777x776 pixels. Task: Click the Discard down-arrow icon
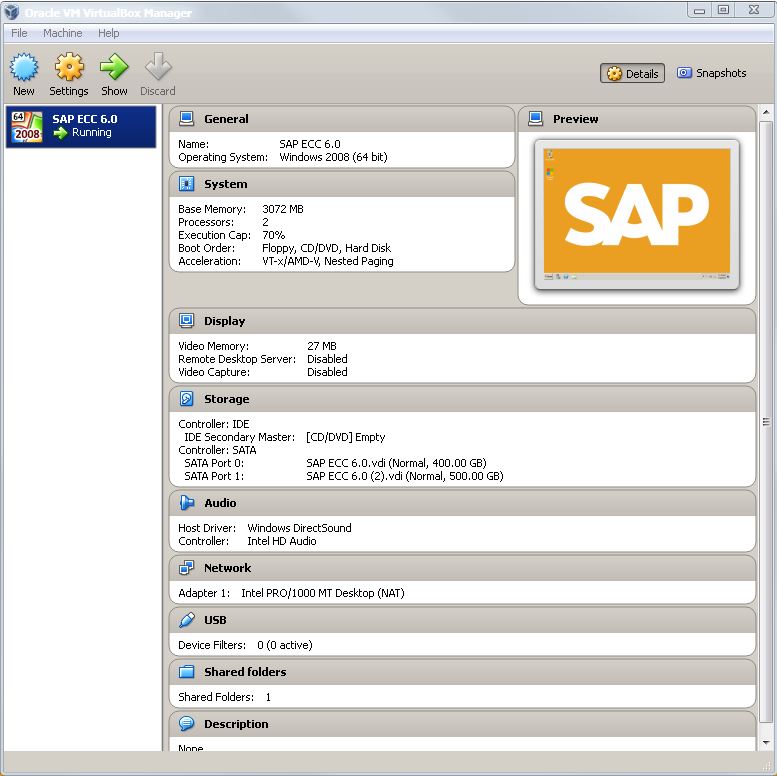[x=158, y=67]
